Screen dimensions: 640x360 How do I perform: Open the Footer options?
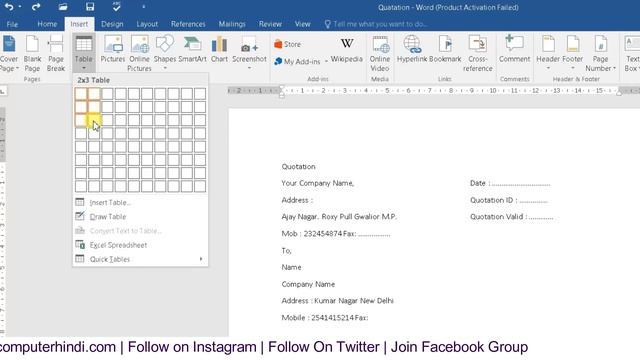573,53
